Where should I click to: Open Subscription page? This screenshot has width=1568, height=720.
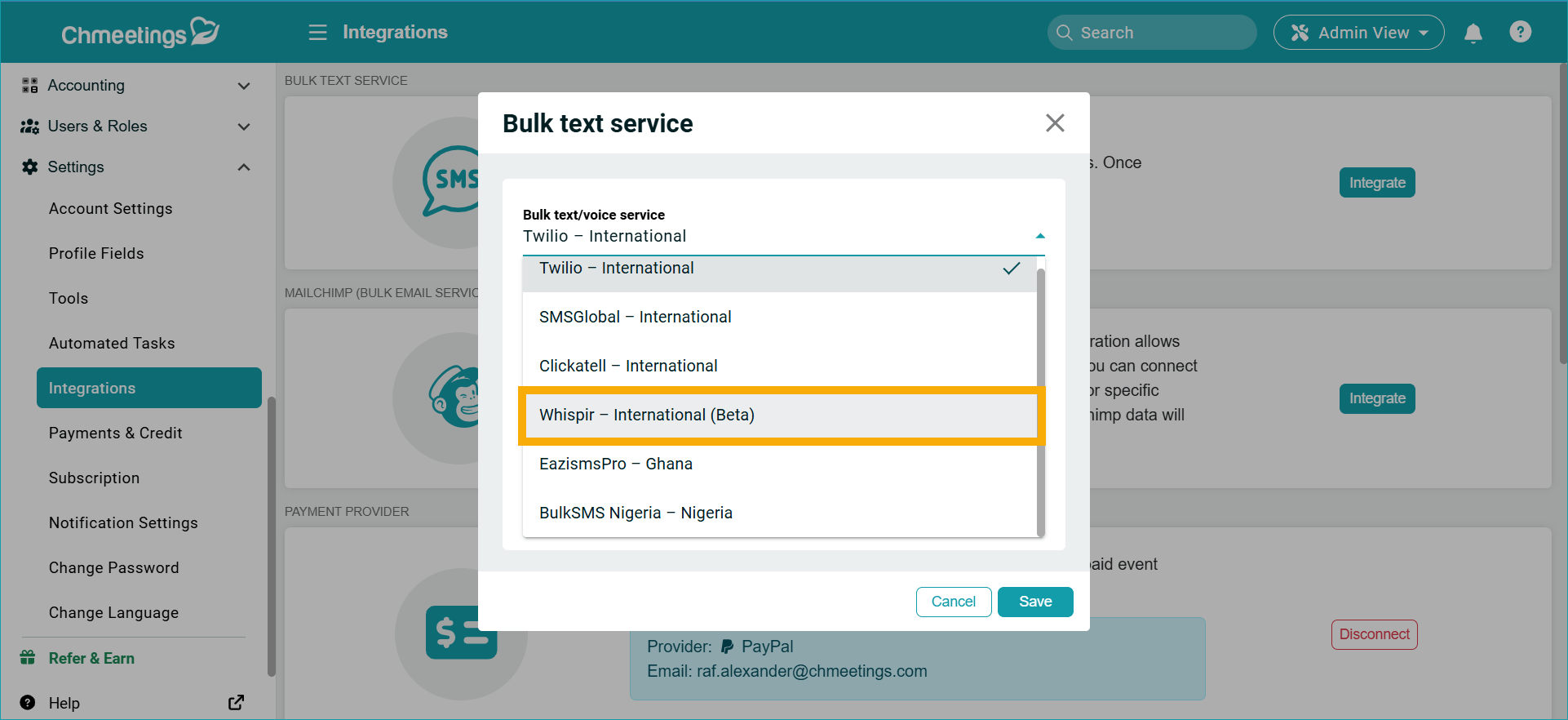pyautogui.click(x=94, y=478)
